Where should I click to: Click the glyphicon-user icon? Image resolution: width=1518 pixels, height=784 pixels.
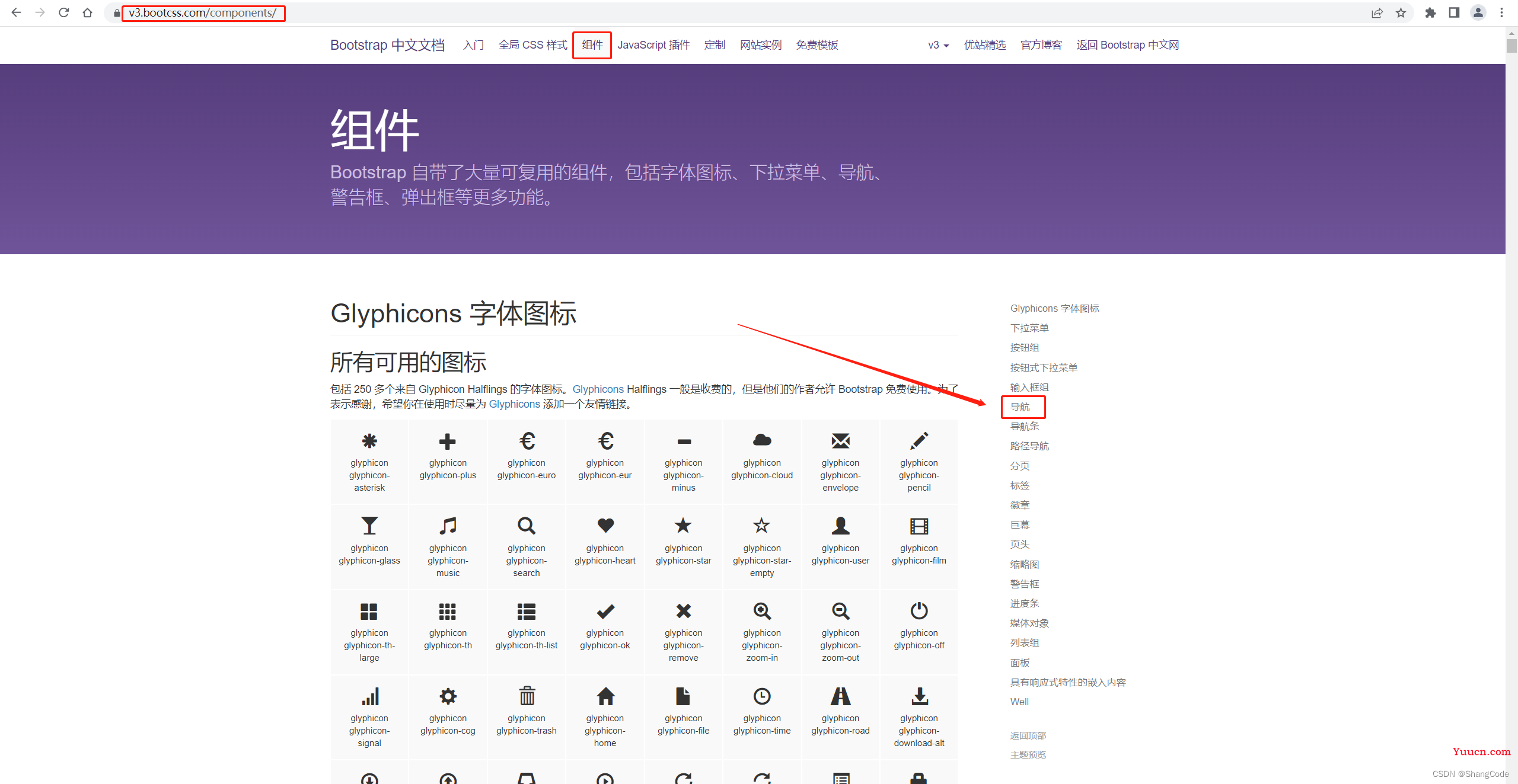[x=841, y=525]
